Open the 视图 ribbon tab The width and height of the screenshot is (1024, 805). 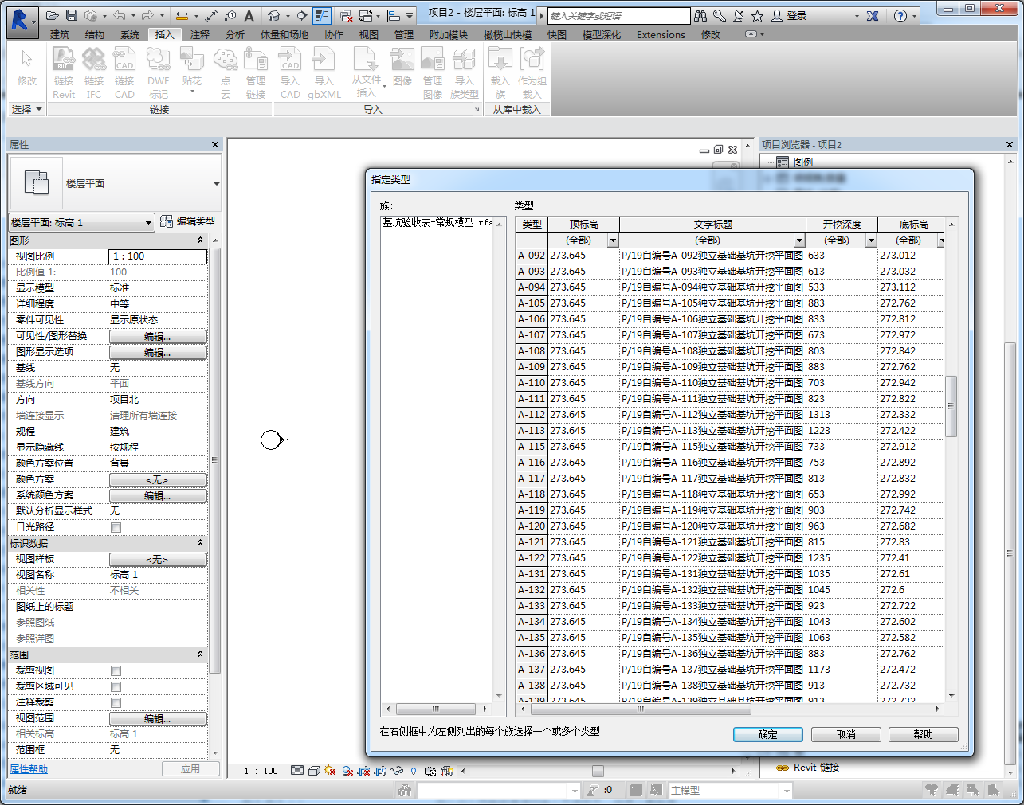tap(369, 35)
